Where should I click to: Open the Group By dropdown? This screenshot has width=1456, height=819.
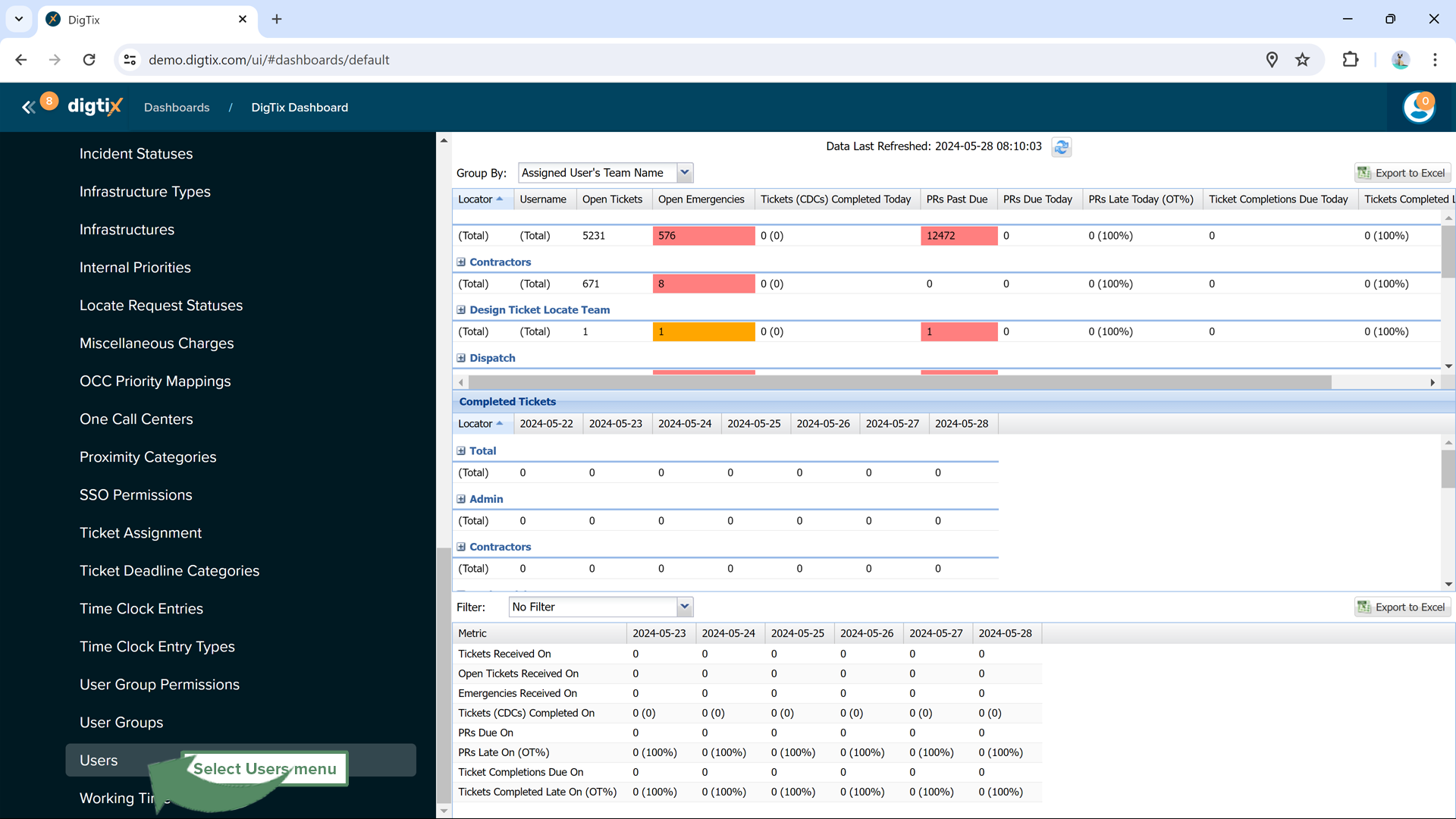(x=684, y=173)
